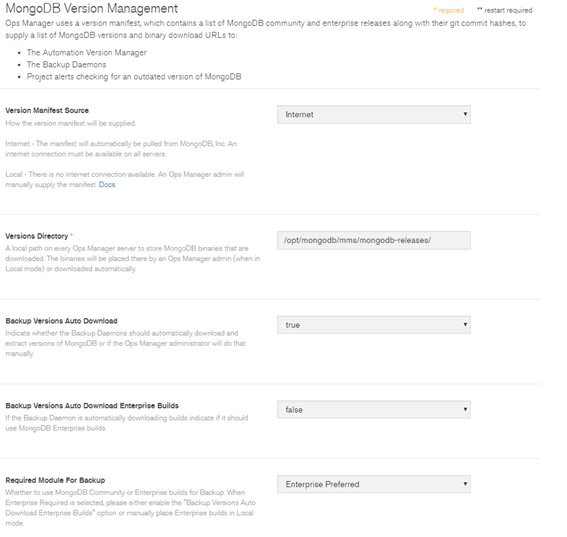
Task: Click The Automation Version Manager bullet item
Action: point(87,53)
